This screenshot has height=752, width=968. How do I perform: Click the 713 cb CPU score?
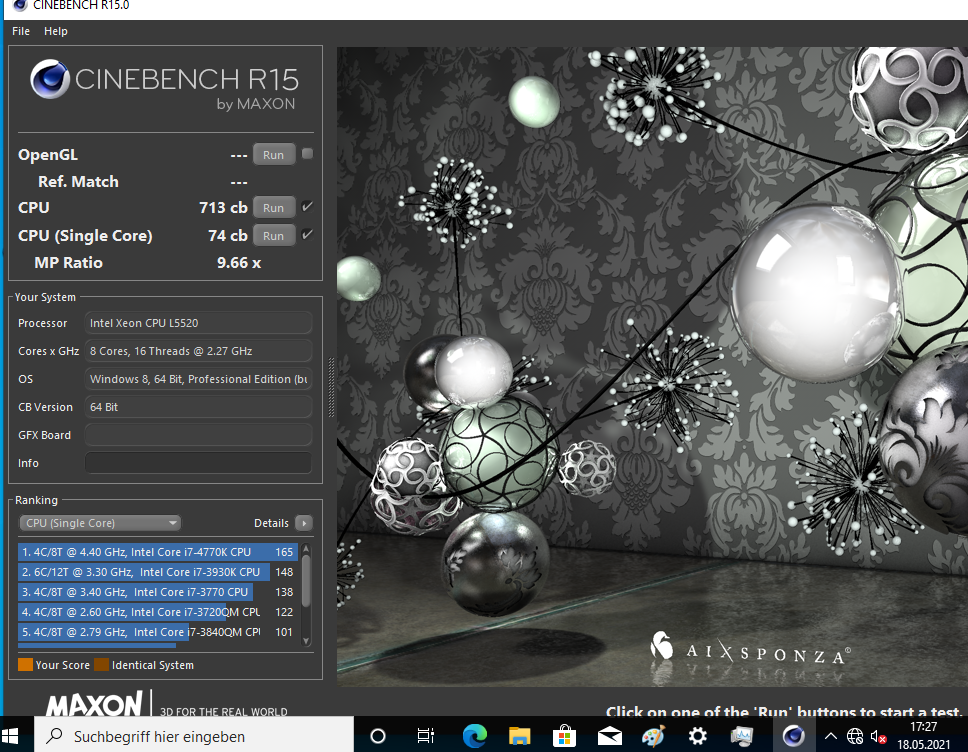[223, 207]
